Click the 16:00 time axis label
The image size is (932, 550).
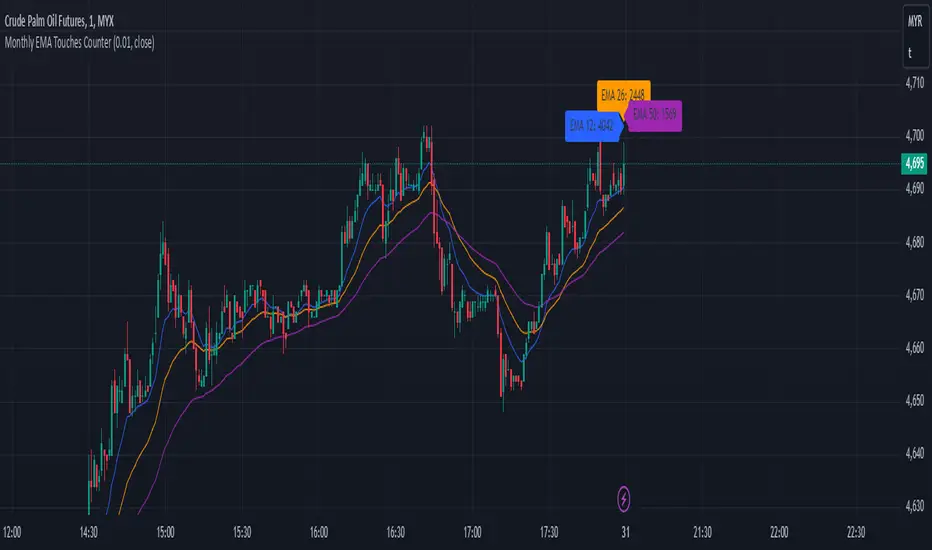tap(319, 532)
